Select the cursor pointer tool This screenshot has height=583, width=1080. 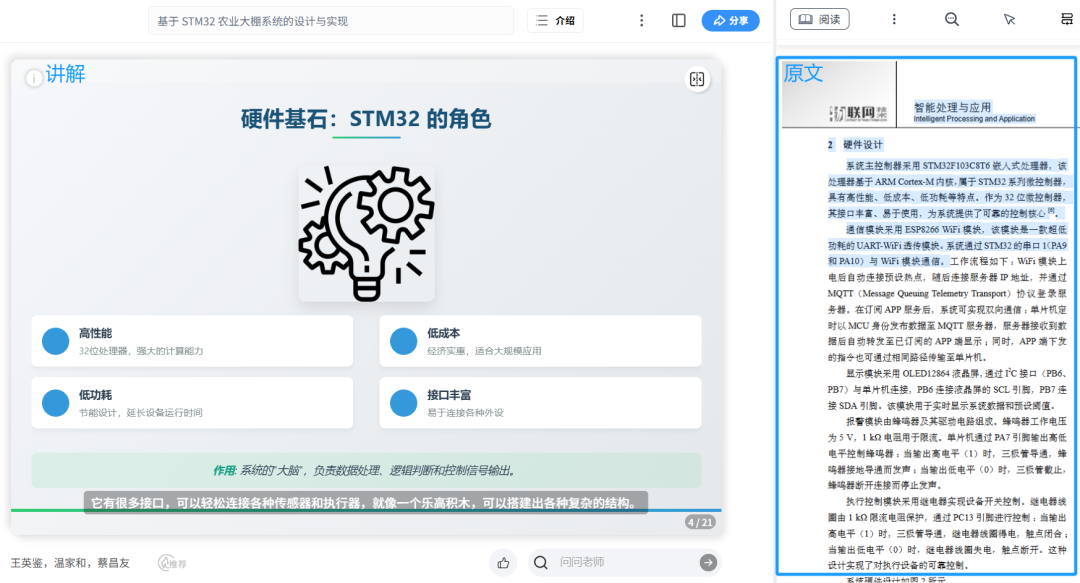1009,19
